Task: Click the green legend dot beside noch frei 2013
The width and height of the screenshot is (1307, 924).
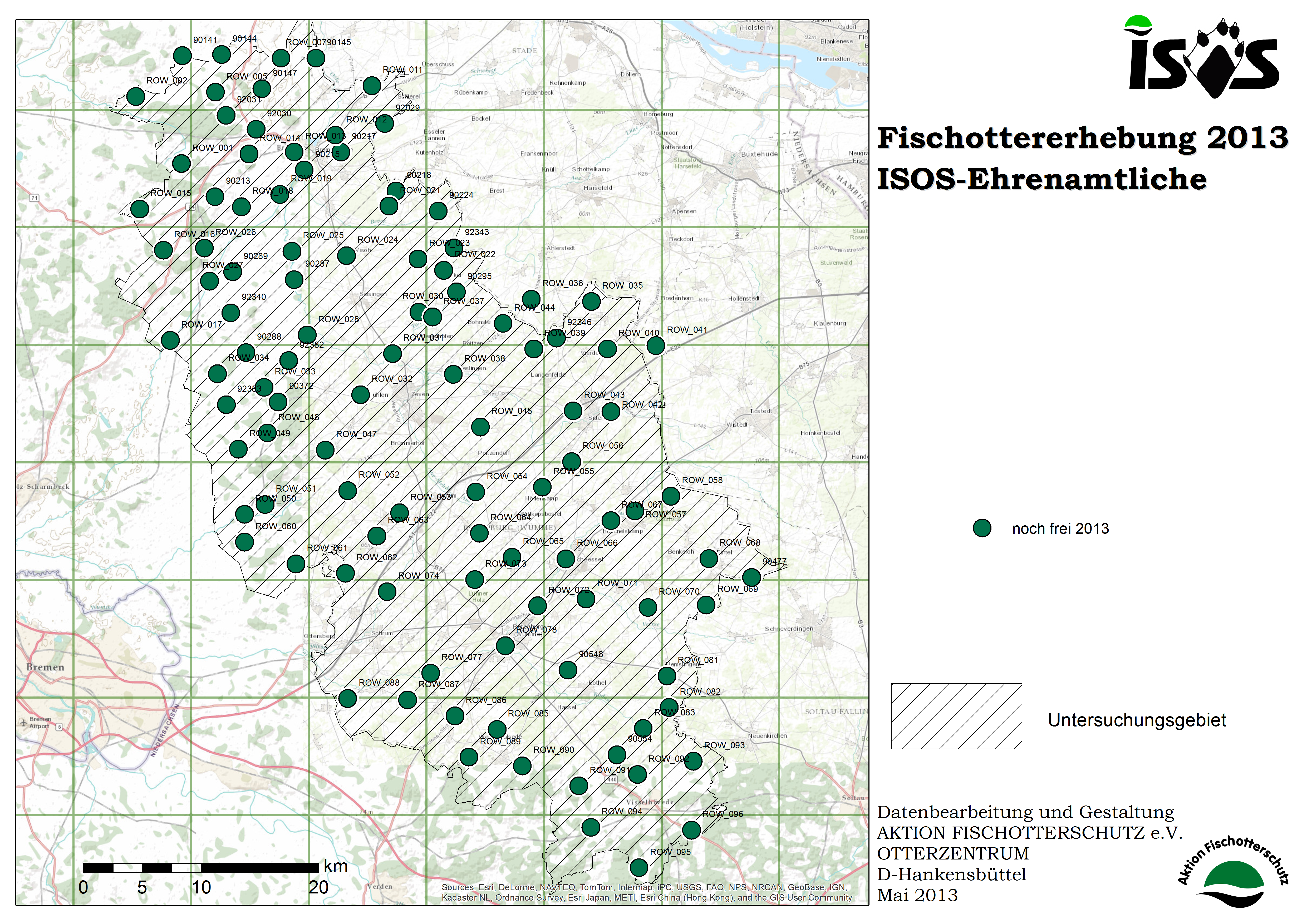Action: [982, 528]
